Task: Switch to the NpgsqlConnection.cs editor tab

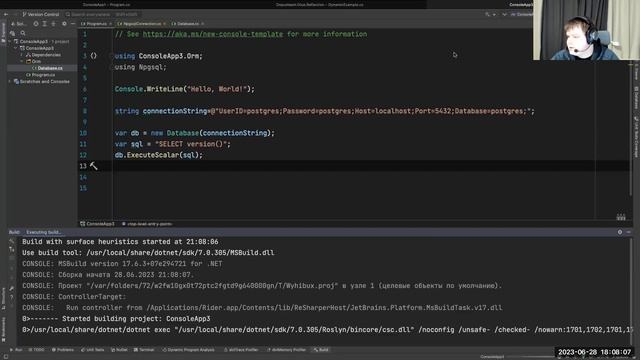Action: [142, 24]
